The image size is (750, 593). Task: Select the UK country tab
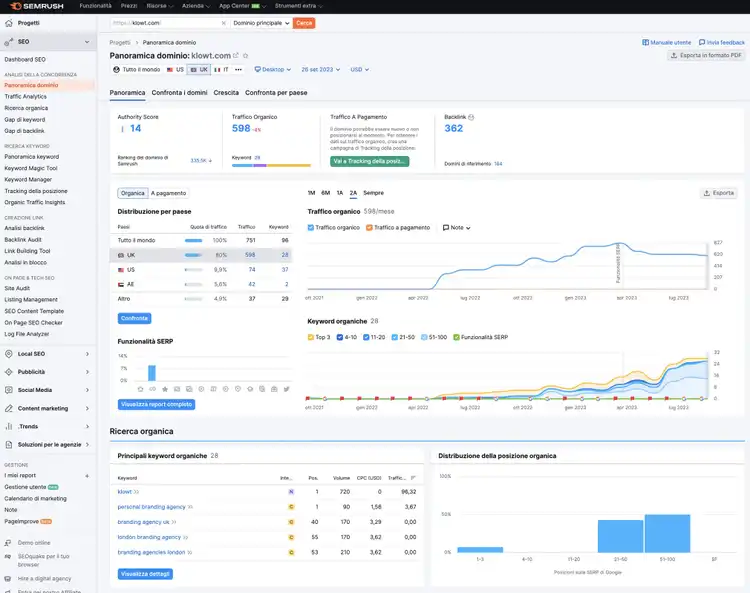[x=199, y=70]
